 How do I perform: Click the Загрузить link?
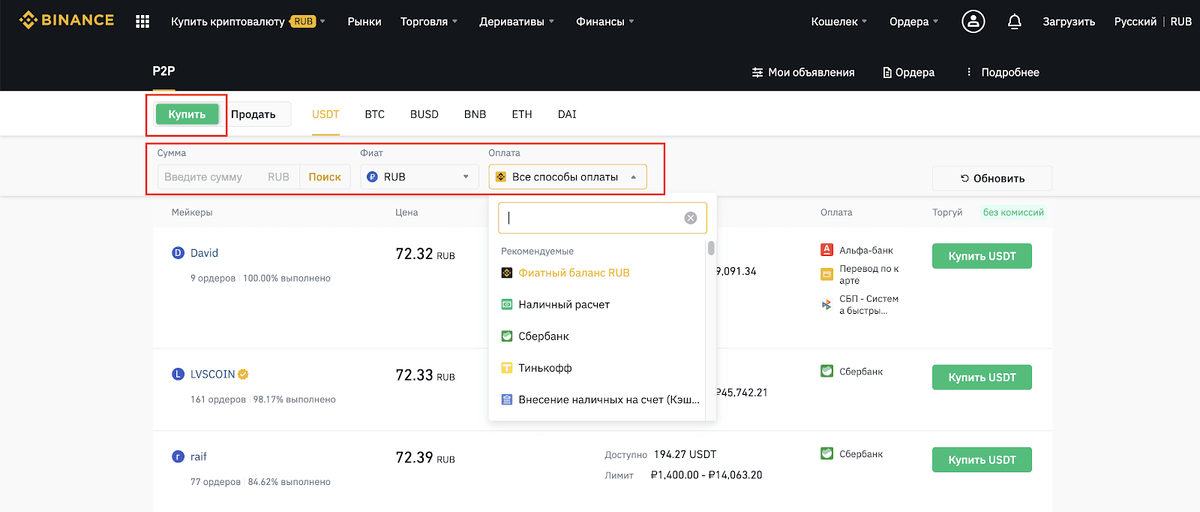[x=1069, y=21]
